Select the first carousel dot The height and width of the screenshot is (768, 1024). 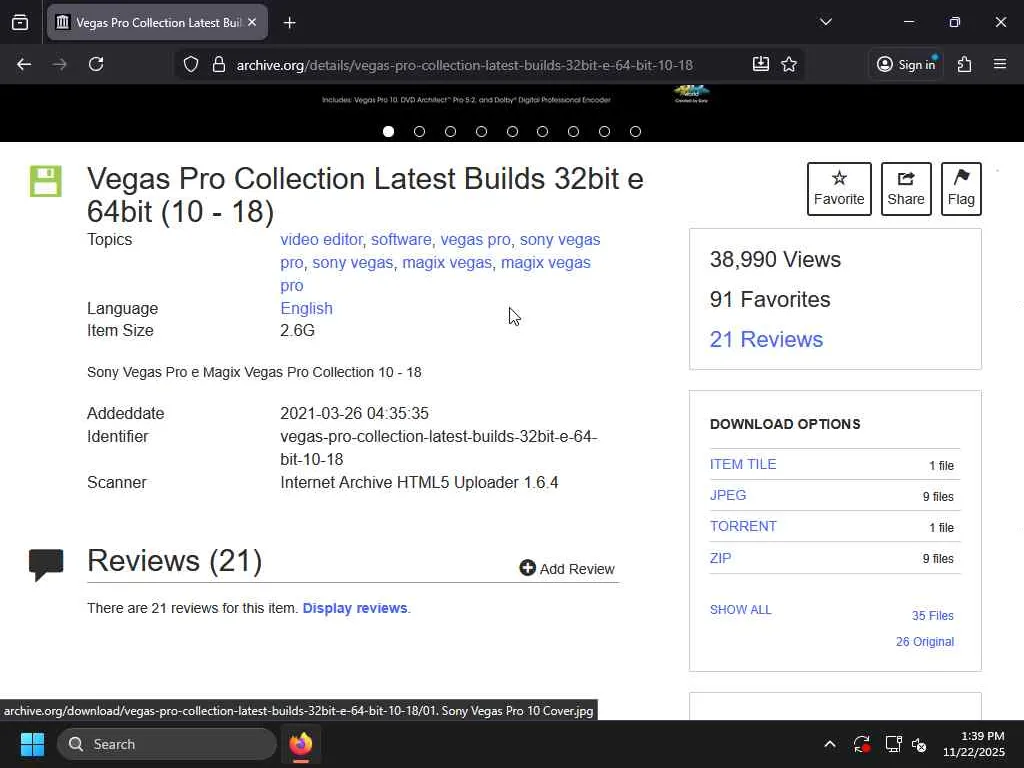(x=389, y=131)
